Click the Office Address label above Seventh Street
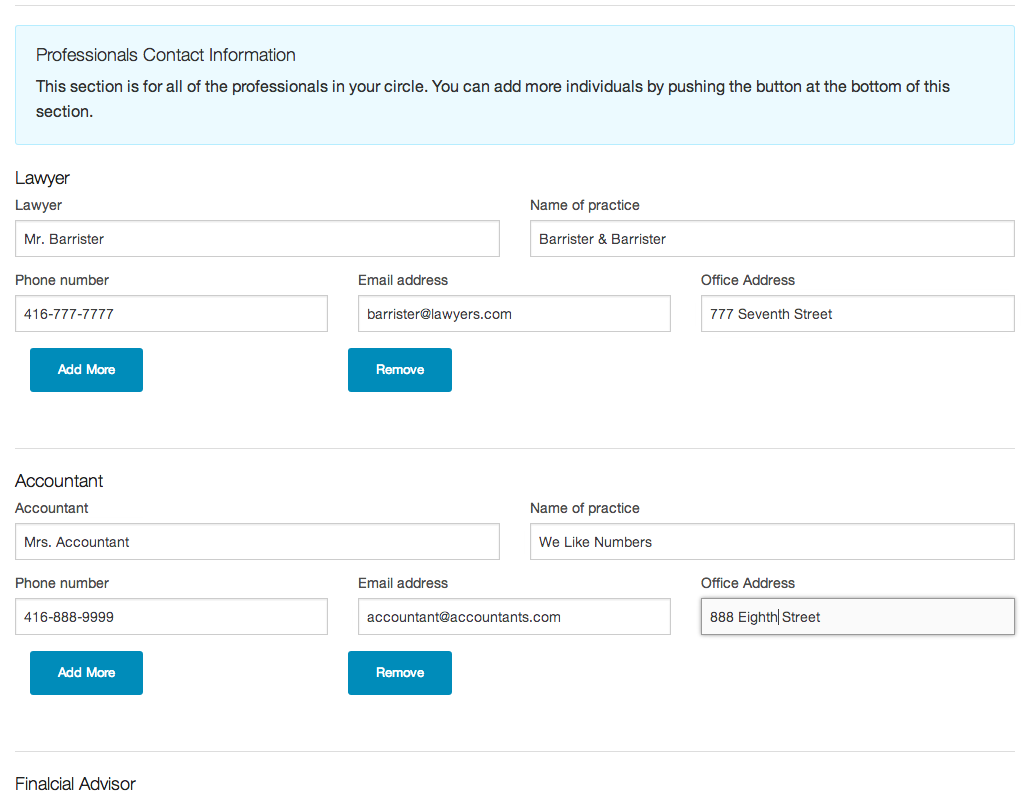The image size is (1036, 793). [x=747, y=280]
